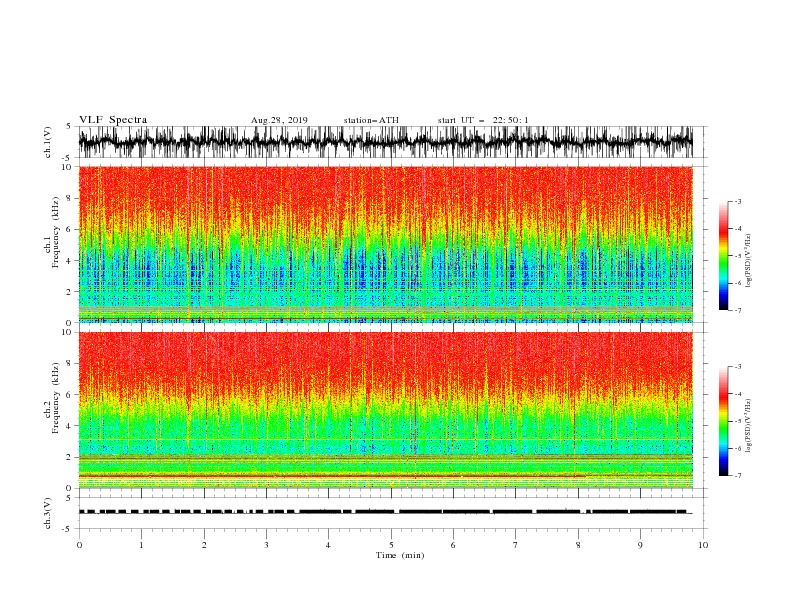Click inside the ch.1 spectrogram plot
The width and height of the screenshot is (792, 612).
coord(385,244)
